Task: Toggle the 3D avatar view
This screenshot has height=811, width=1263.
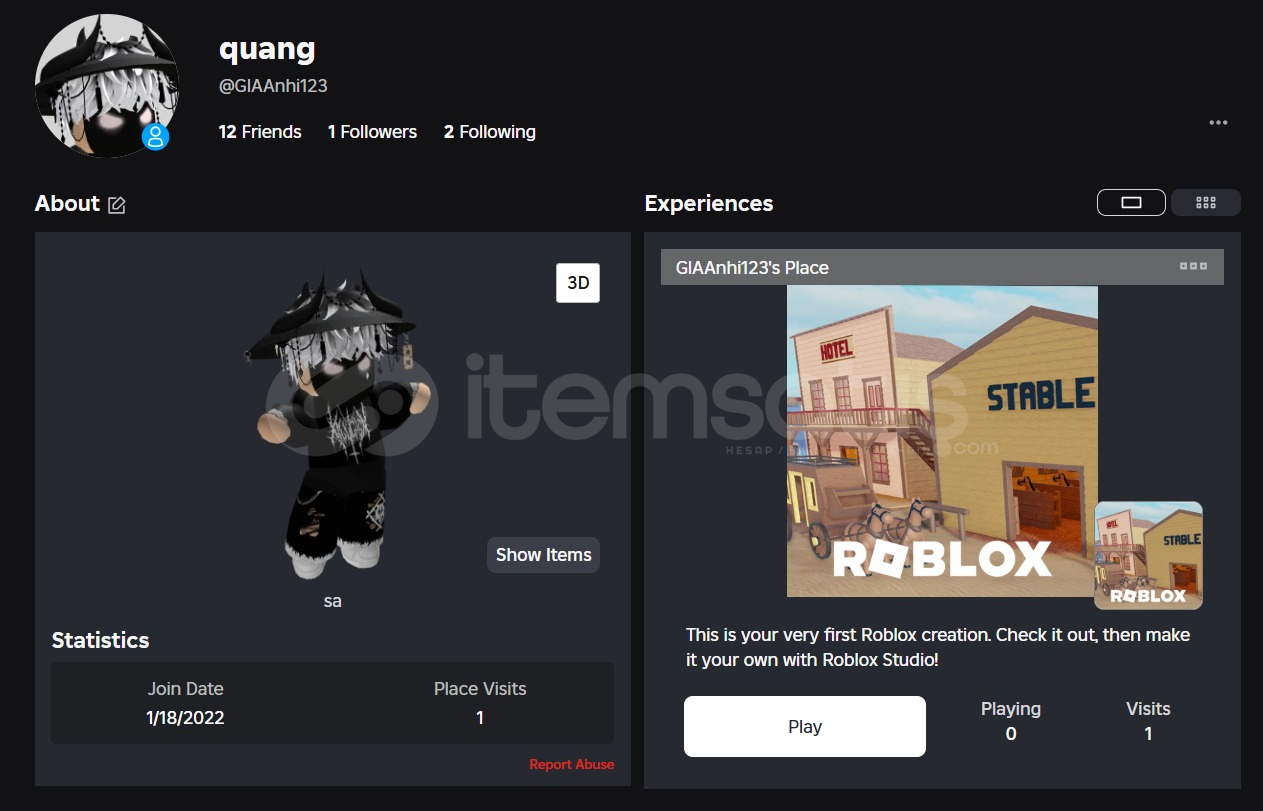Action: click(578, 283)
